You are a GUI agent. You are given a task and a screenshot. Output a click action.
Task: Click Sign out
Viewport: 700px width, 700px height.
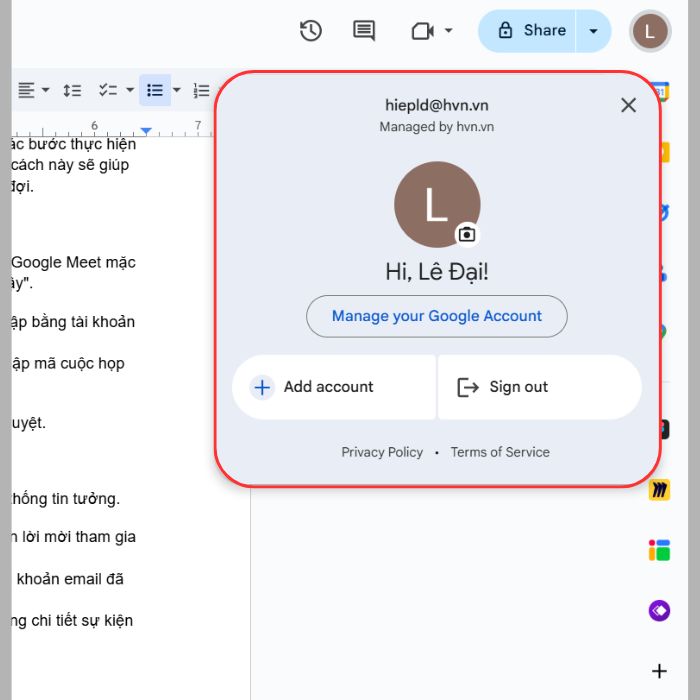(x=540, y=387)
